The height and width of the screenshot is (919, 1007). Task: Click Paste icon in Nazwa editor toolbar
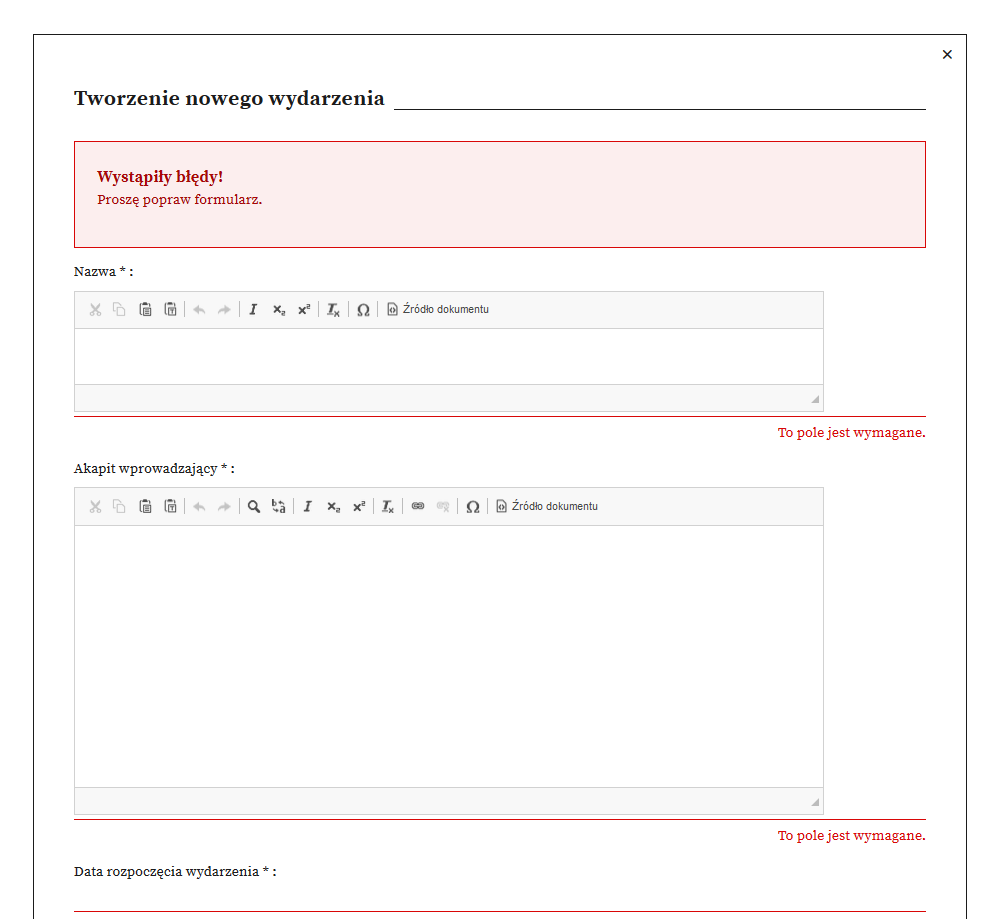tap(145, 310)
